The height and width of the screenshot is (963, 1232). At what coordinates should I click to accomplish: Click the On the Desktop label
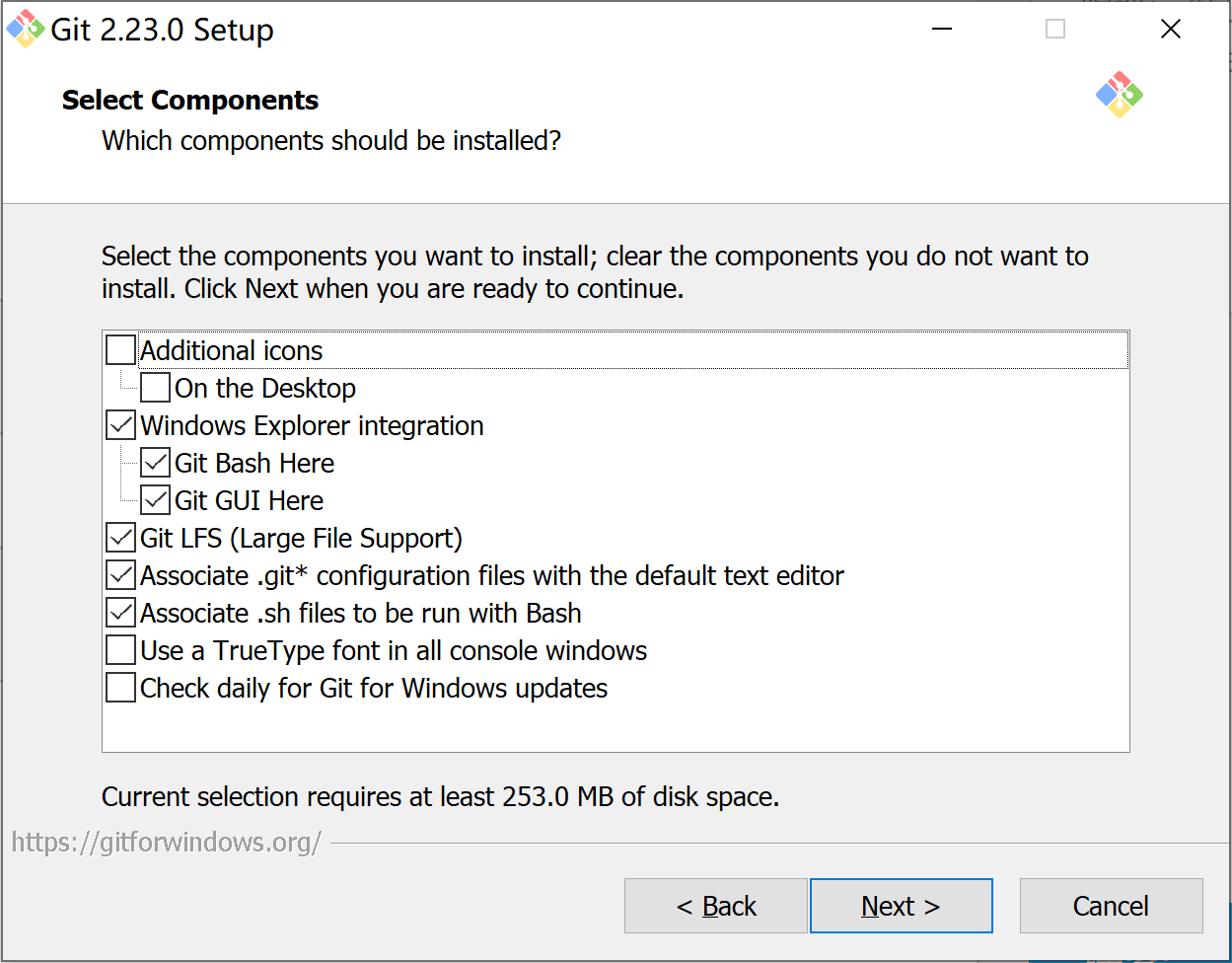click(x=265, y=389)
